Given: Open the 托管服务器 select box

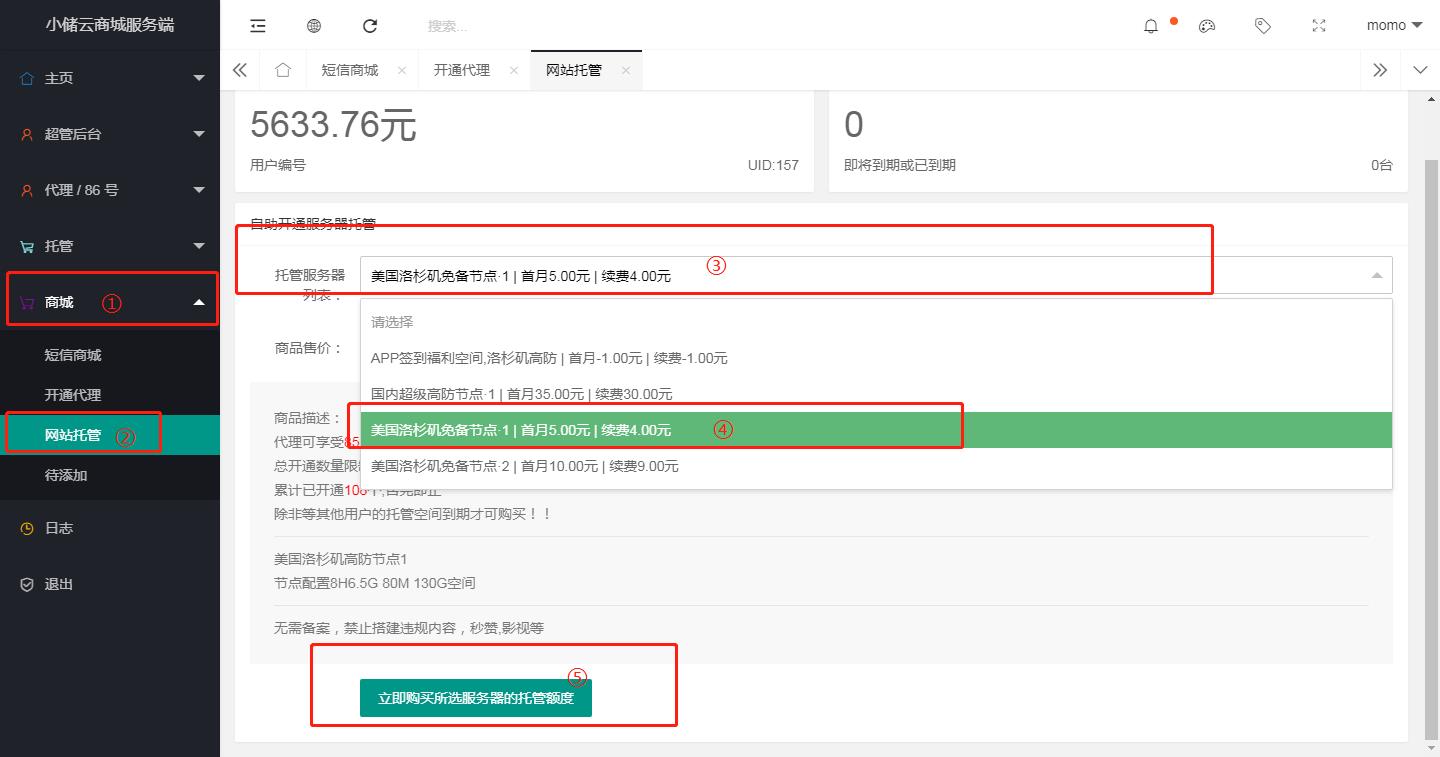Looking at the screenshot, I should pyautogui.click(x=876, y=275).
